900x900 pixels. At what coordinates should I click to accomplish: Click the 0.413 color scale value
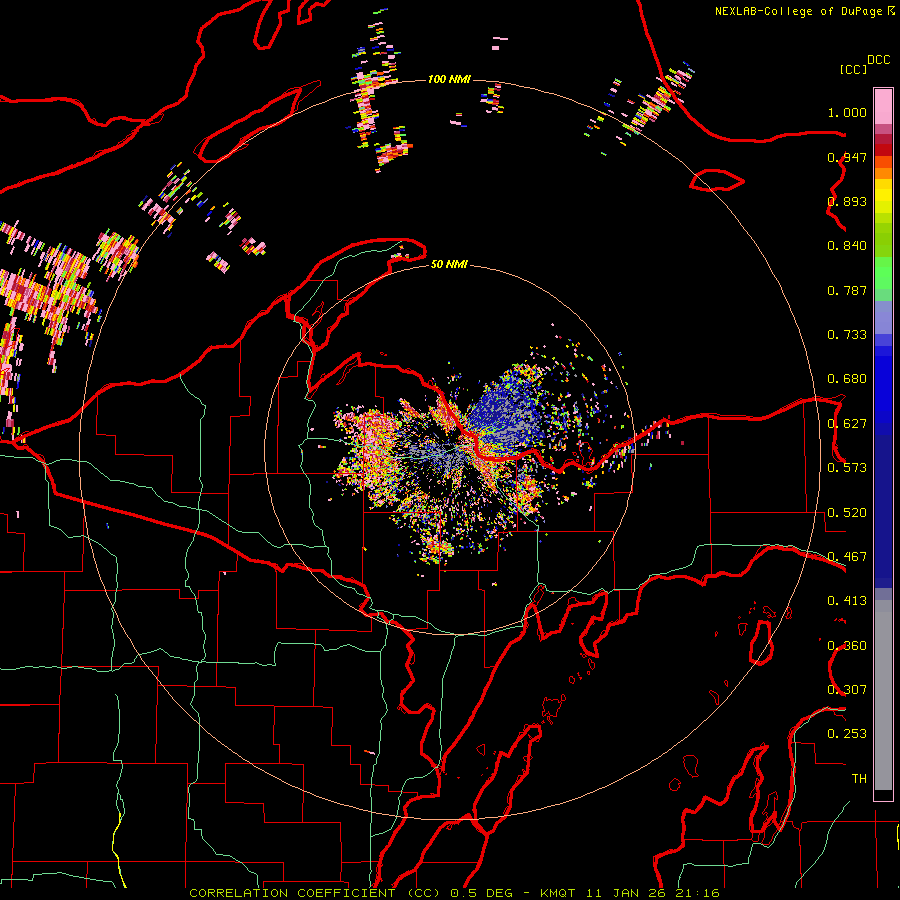tap(847, 601)
